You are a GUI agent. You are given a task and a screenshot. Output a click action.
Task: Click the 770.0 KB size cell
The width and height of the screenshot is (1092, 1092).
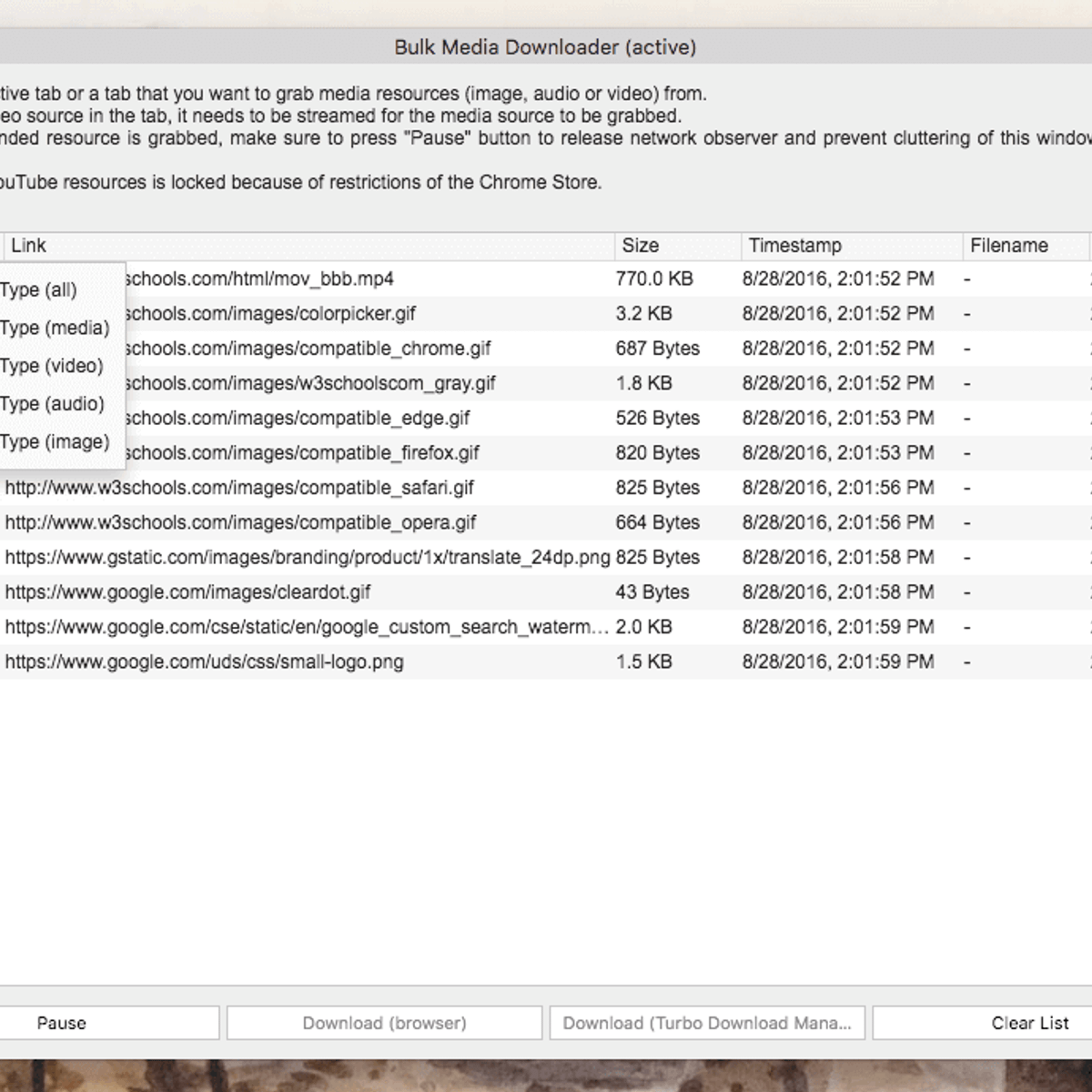654,278
